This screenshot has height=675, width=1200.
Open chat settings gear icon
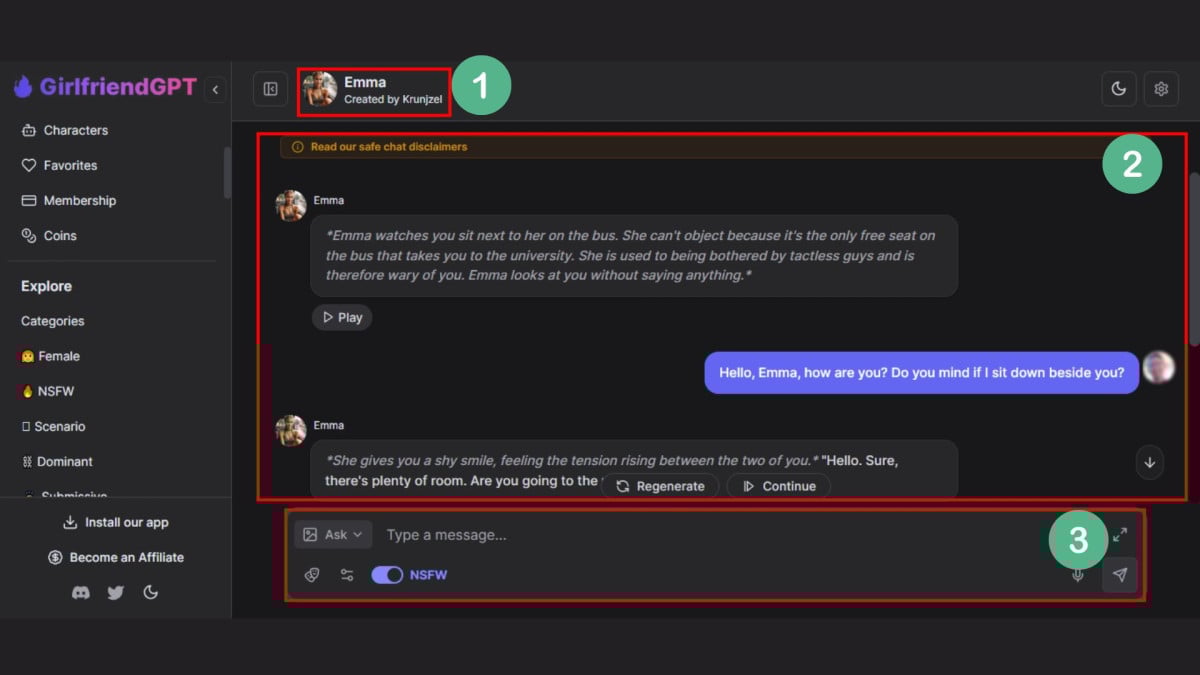(1161, 89)
